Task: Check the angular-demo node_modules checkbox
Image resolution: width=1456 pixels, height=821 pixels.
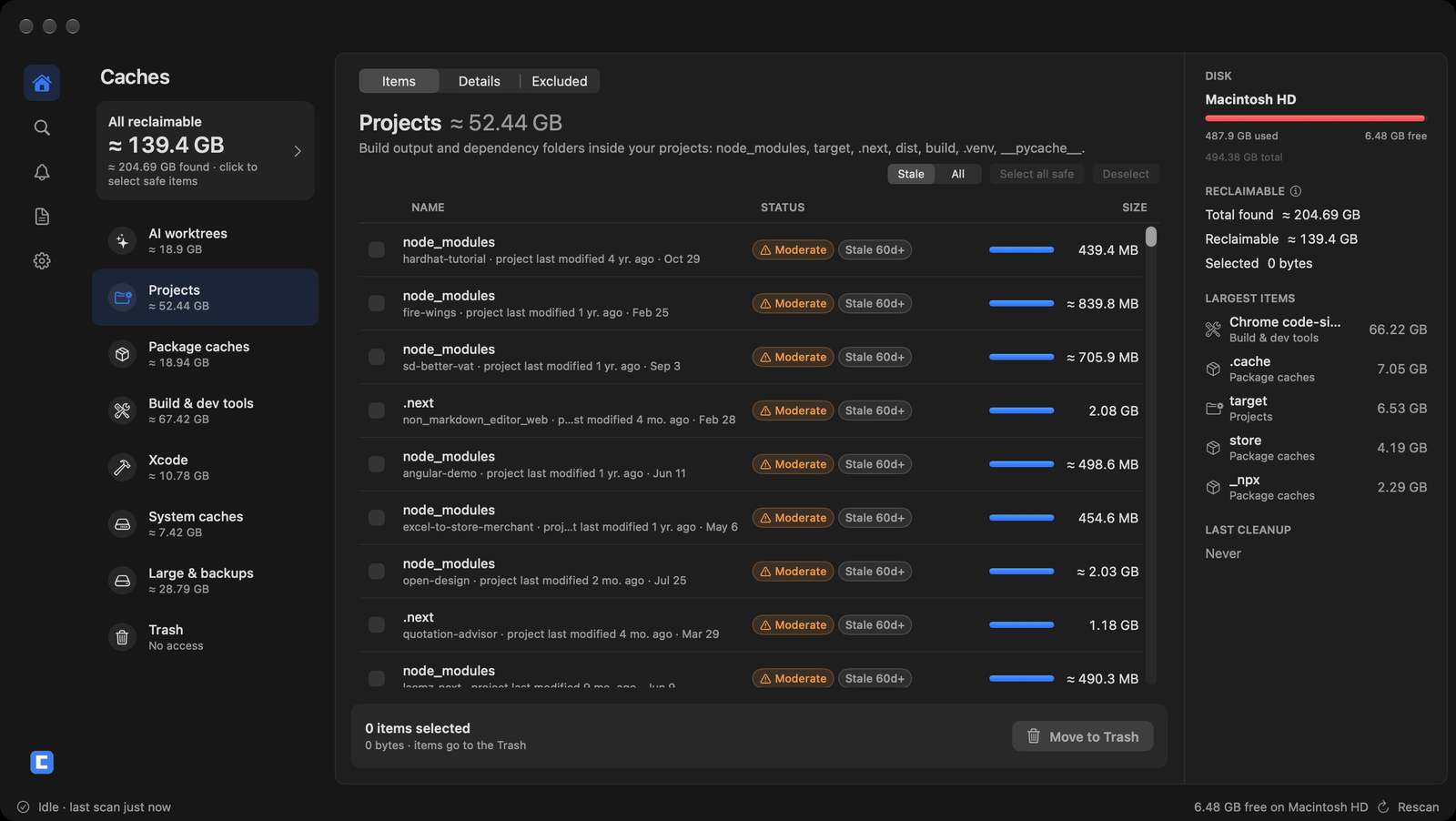Action: 376,464
